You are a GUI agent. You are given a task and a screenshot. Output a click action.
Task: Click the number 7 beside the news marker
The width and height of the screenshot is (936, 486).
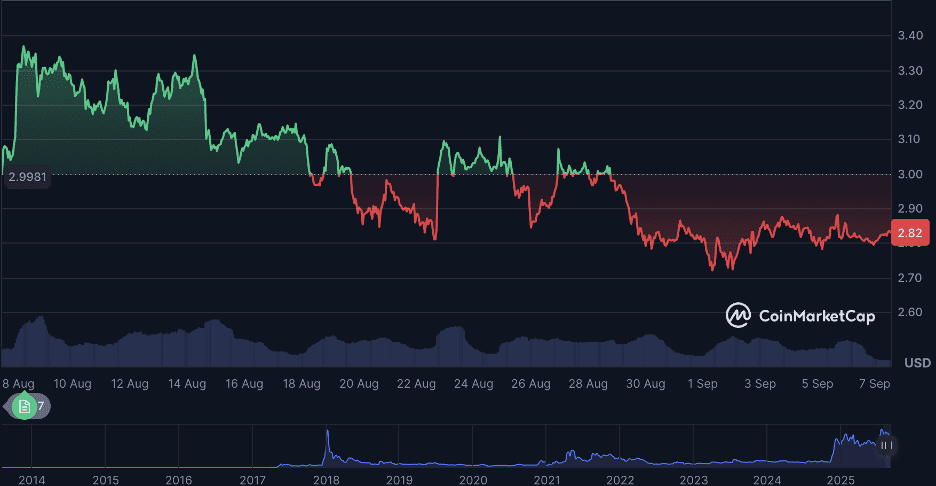click(41, 406)
